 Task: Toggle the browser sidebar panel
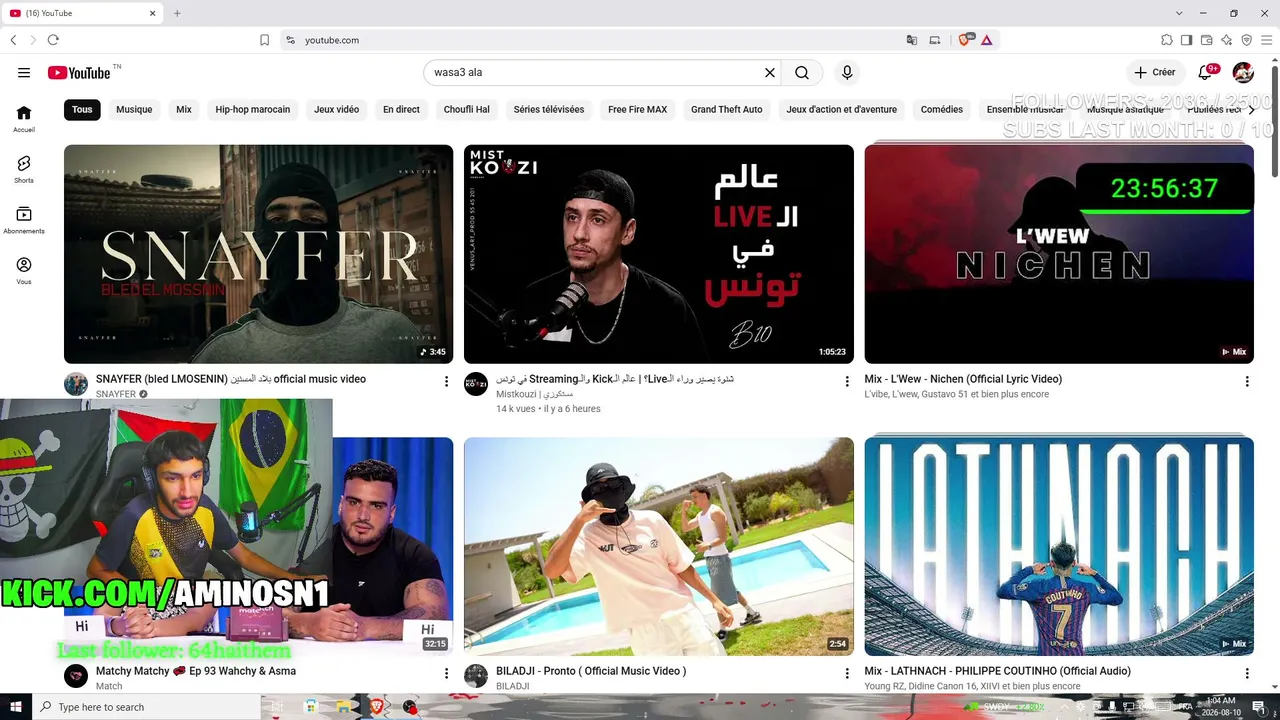coord(1187,40)
